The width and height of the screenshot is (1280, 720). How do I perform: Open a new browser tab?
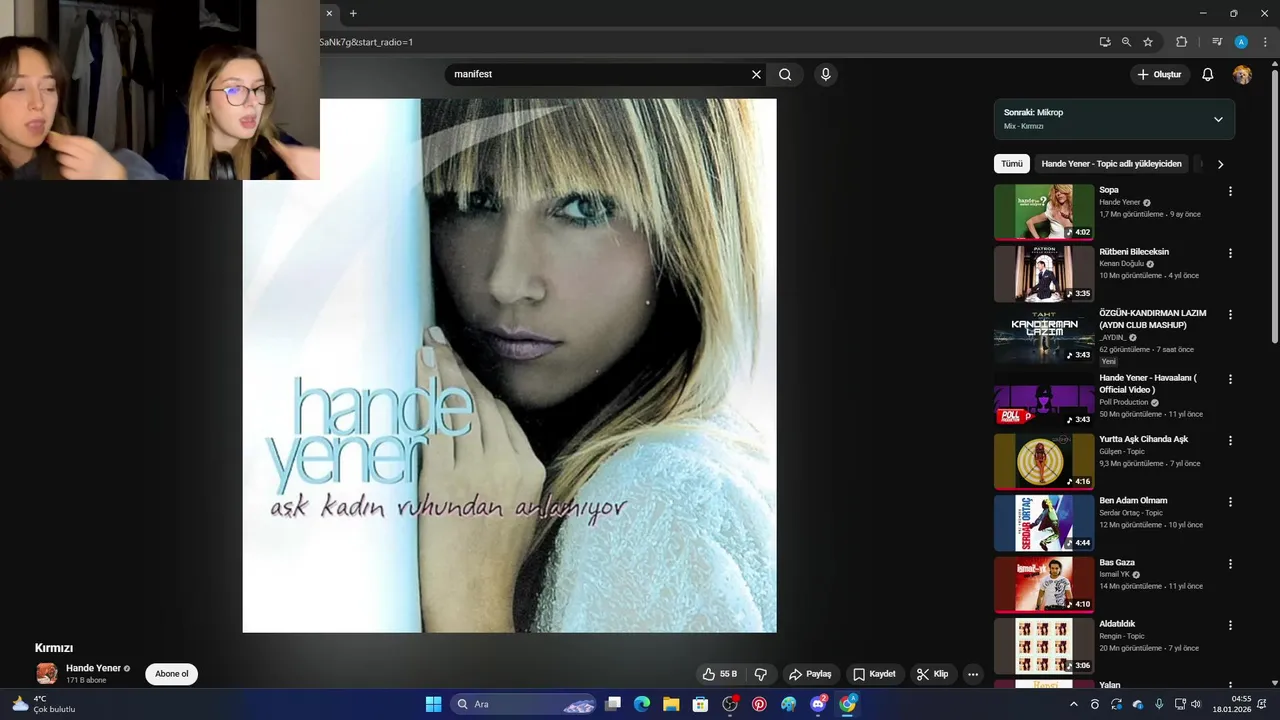click(353, 13)
